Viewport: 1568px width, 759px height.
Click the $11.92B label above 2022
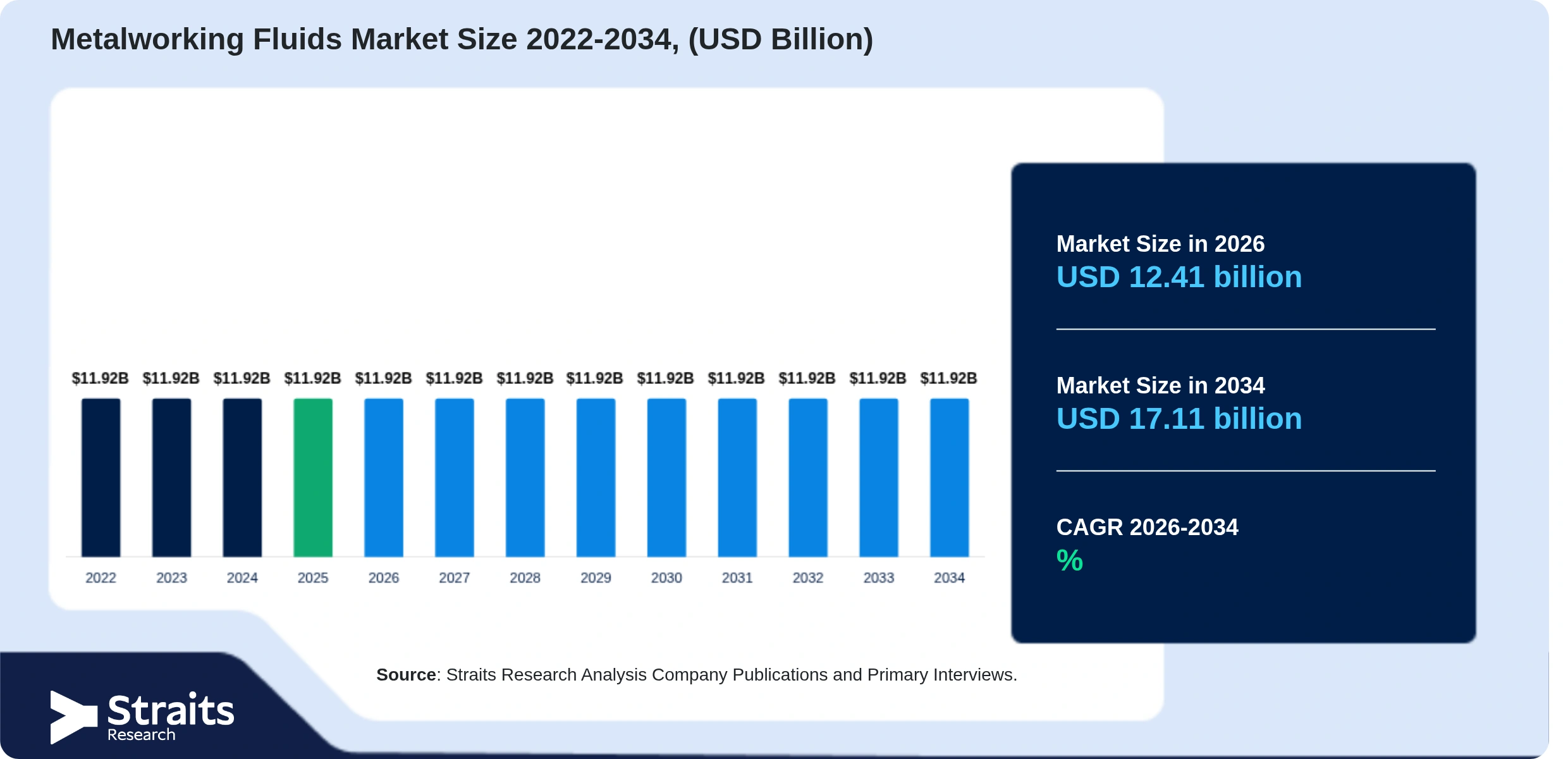click(101, 378)
